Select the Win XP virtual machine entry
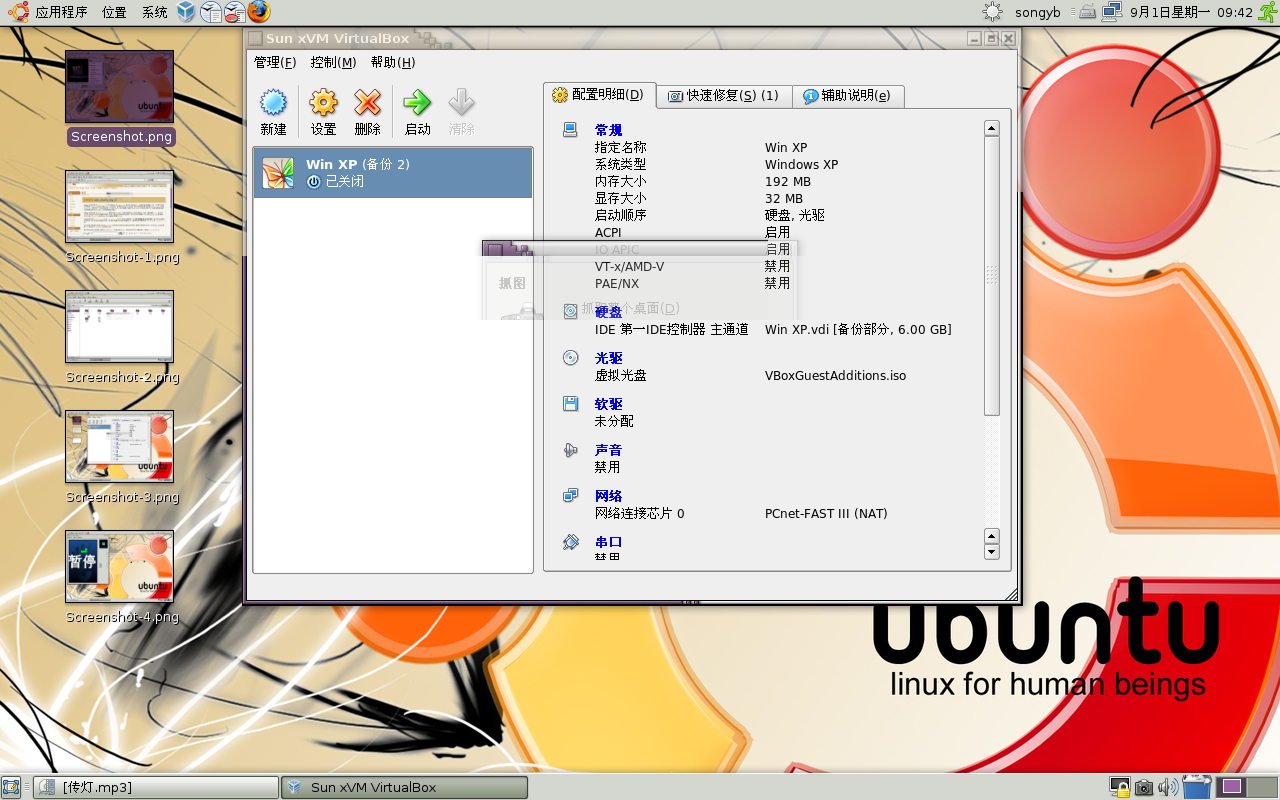Screen dimensions: 1280x800 tap(393, 173)
